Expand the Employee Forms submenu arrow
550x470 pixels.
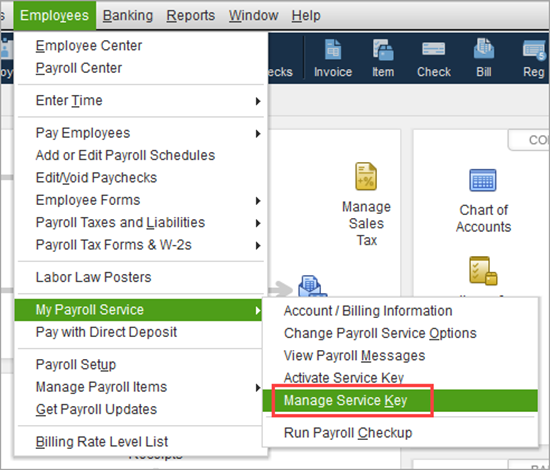(258, 201)
